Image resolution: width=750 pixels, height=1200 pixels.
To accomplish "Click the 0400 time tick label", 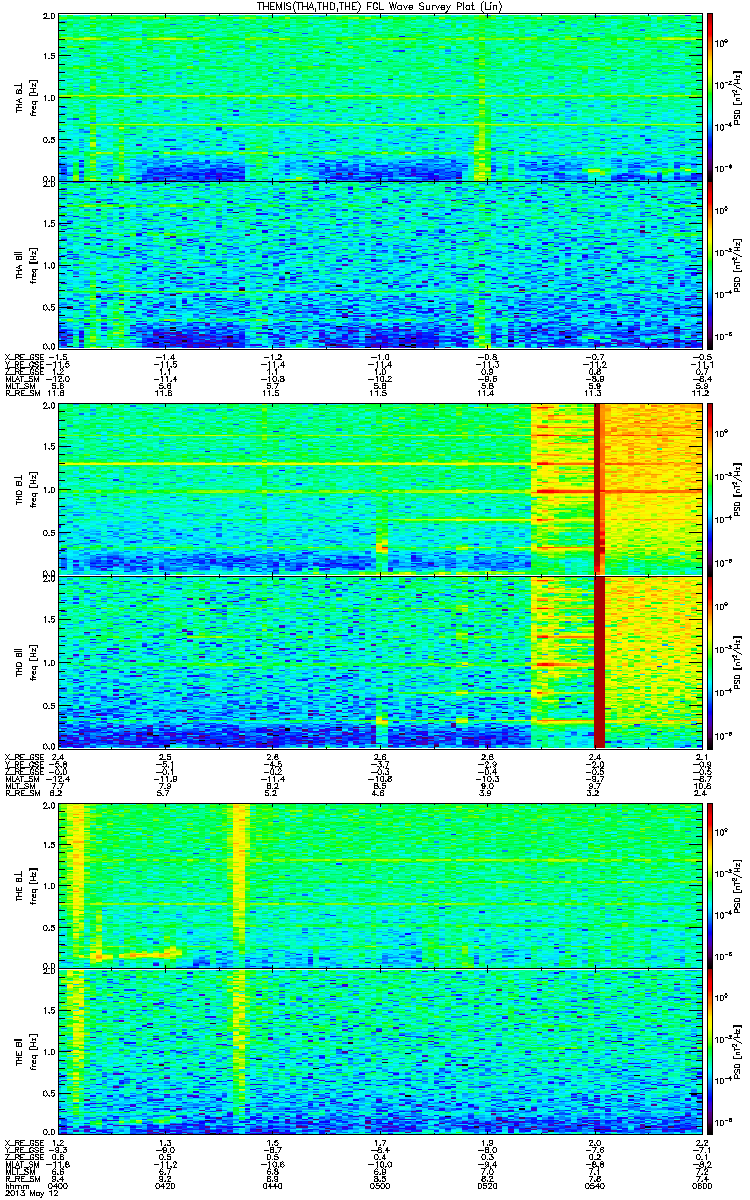I will (x=59, y=1185).
